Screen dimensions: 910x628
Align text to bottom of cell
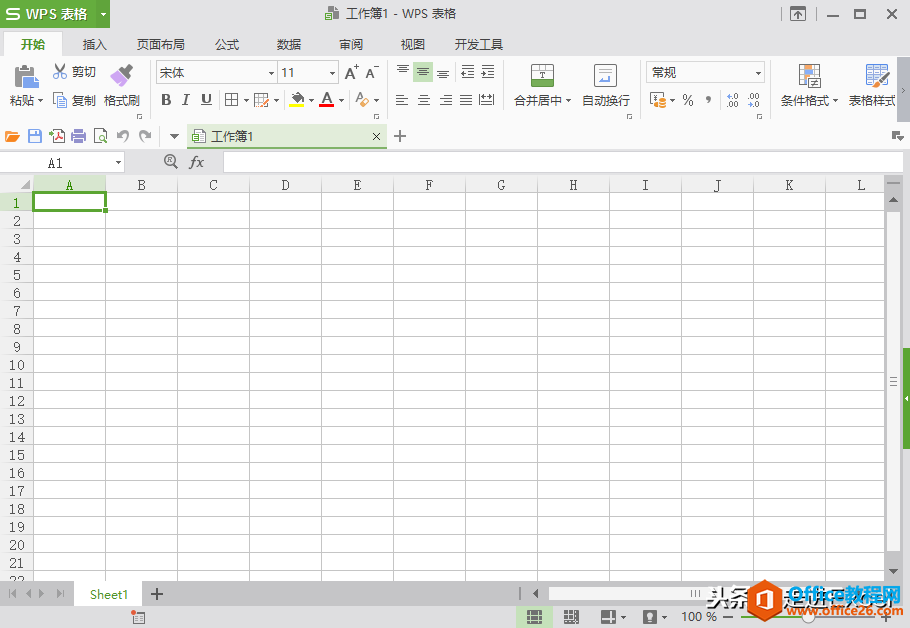443,72
